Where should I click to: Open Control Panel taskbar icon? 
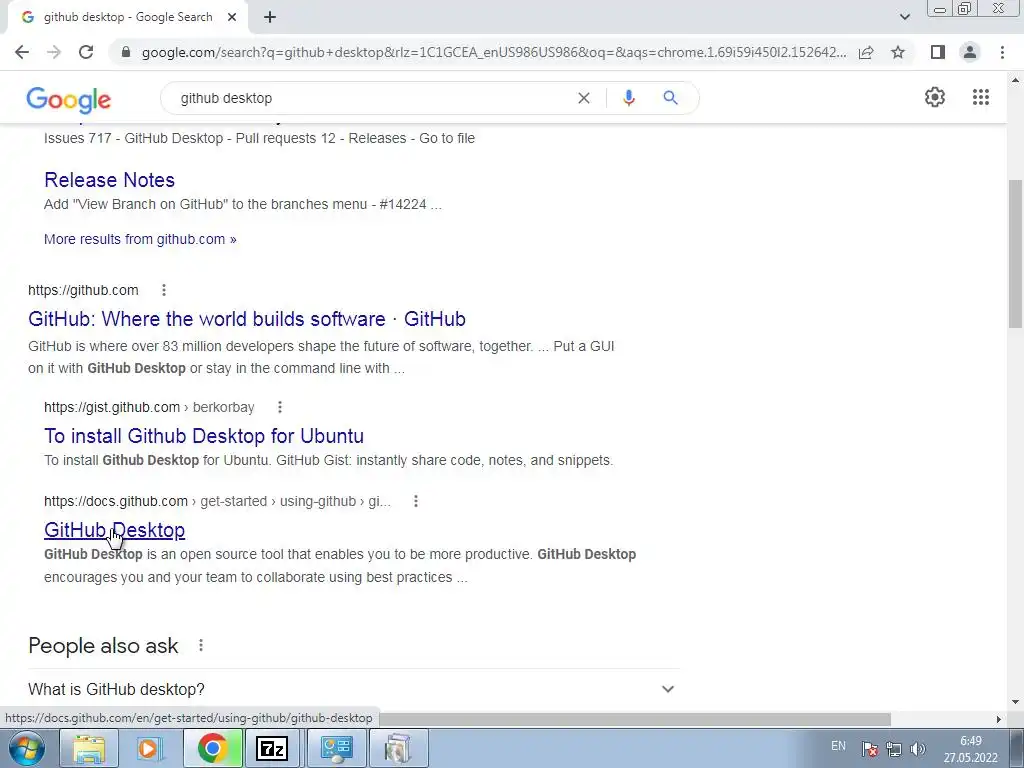click(x=336, y=748)
